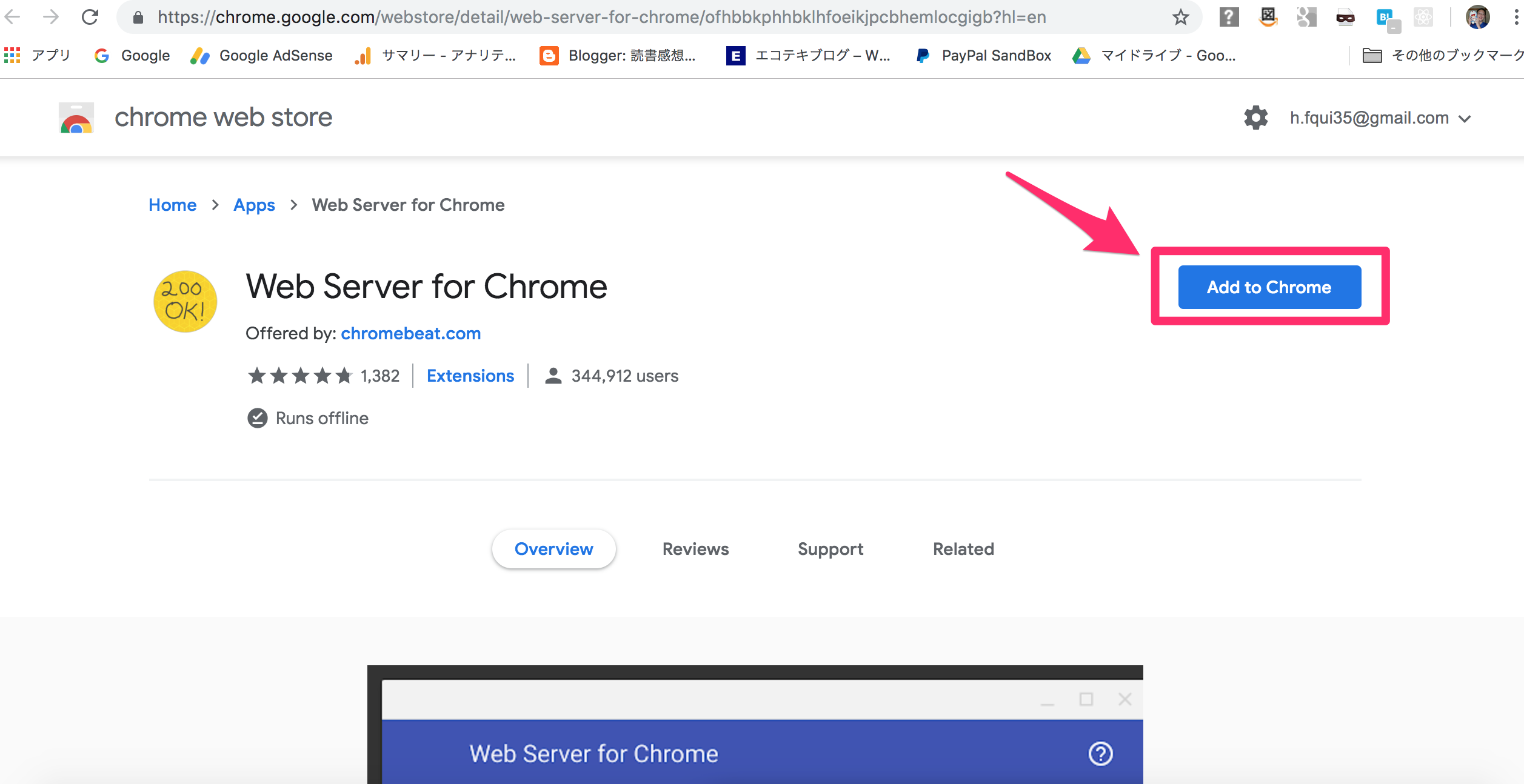
Task: Switch to the Reviews tab
Action: pos(696,549)
